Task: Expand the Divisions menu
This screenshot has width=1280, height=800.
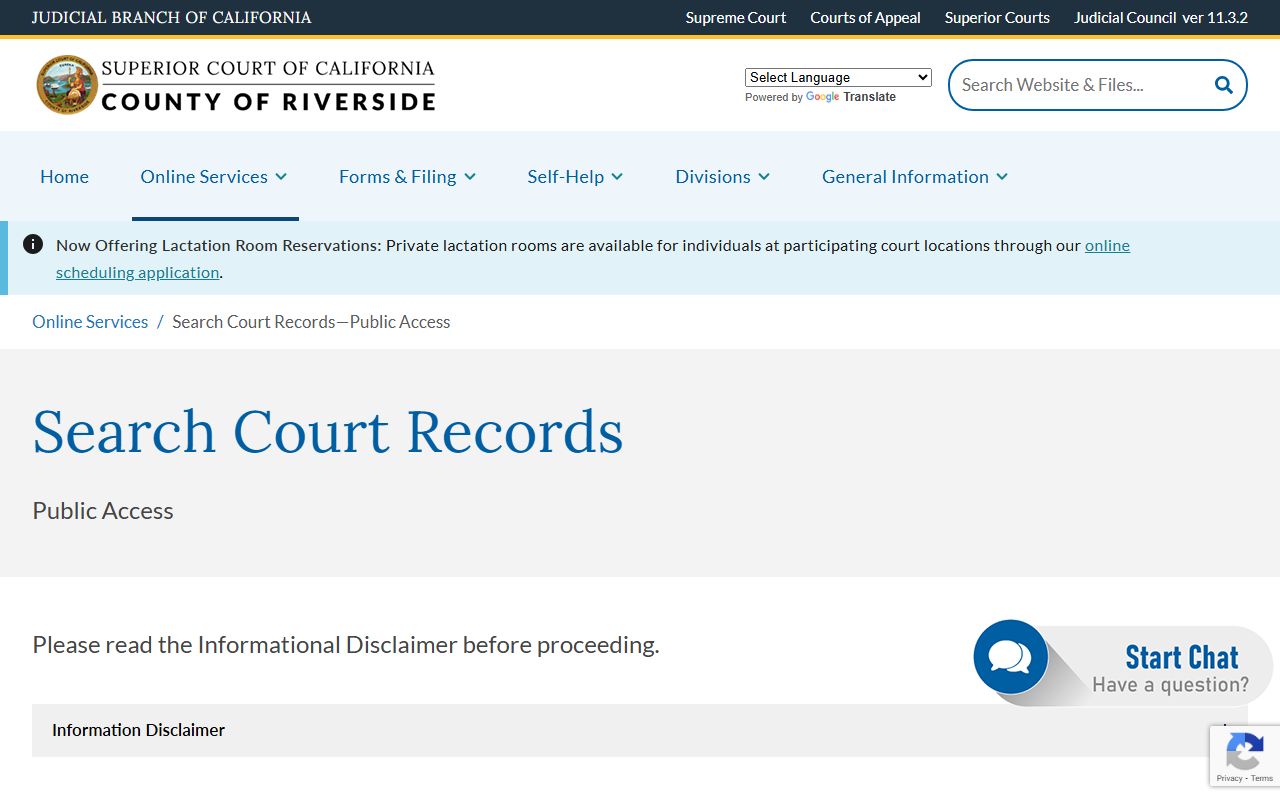Action: tap(722, 176)
